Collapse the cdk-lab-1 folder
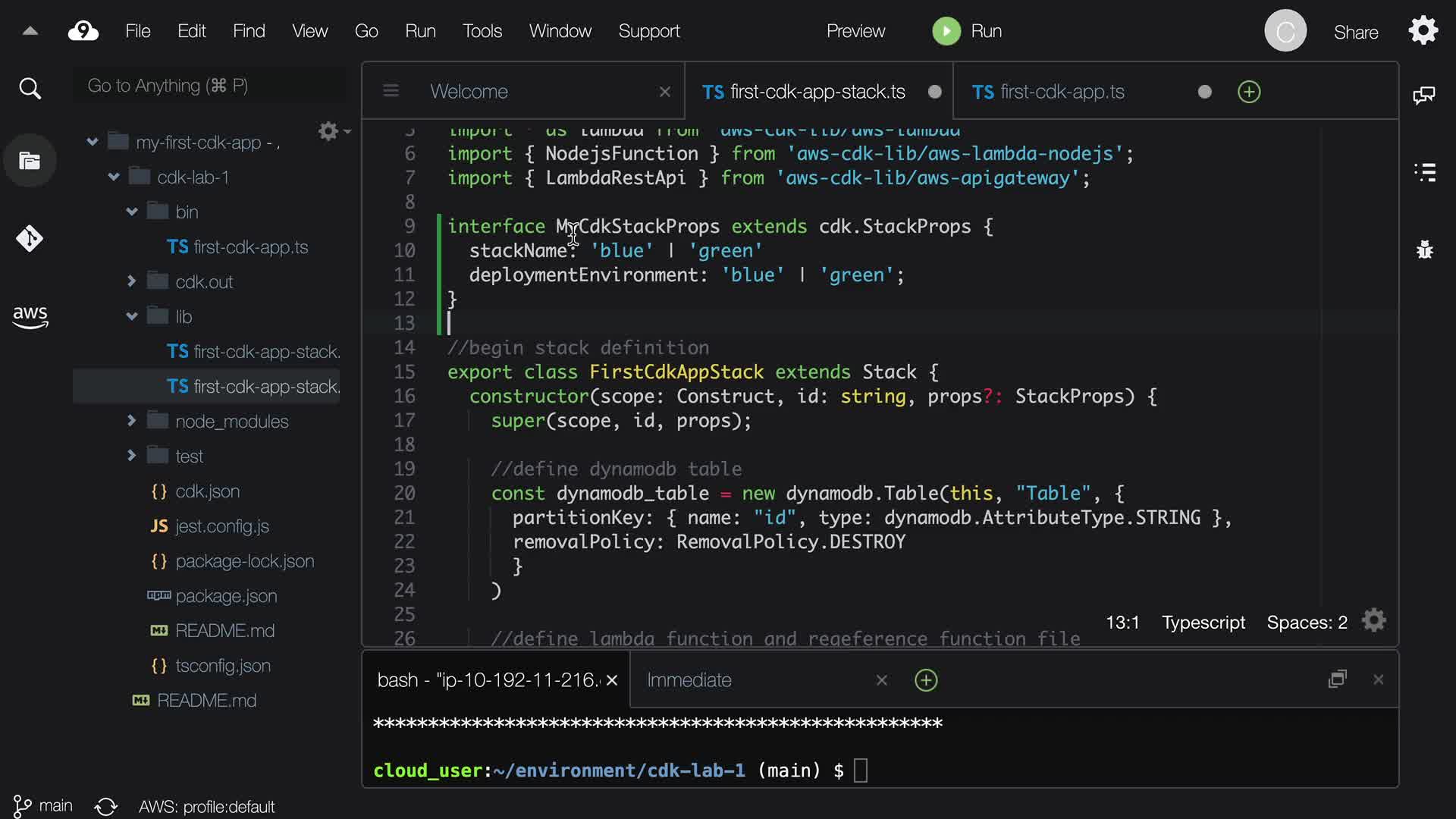1456x819 pixels. 114,177
